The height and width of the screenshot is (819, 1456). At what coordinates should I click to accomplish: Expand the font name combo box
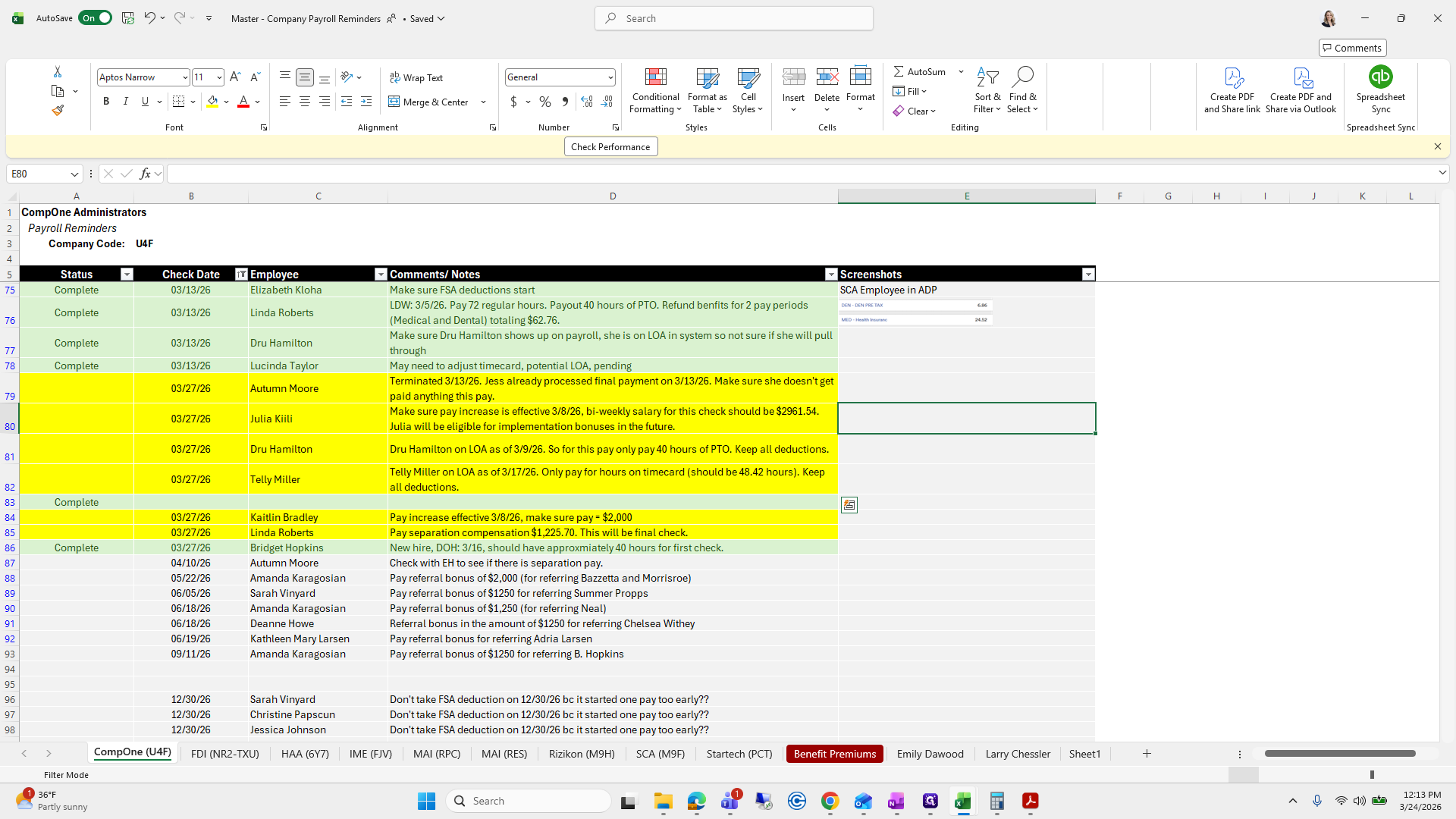(x=184, y=77)
